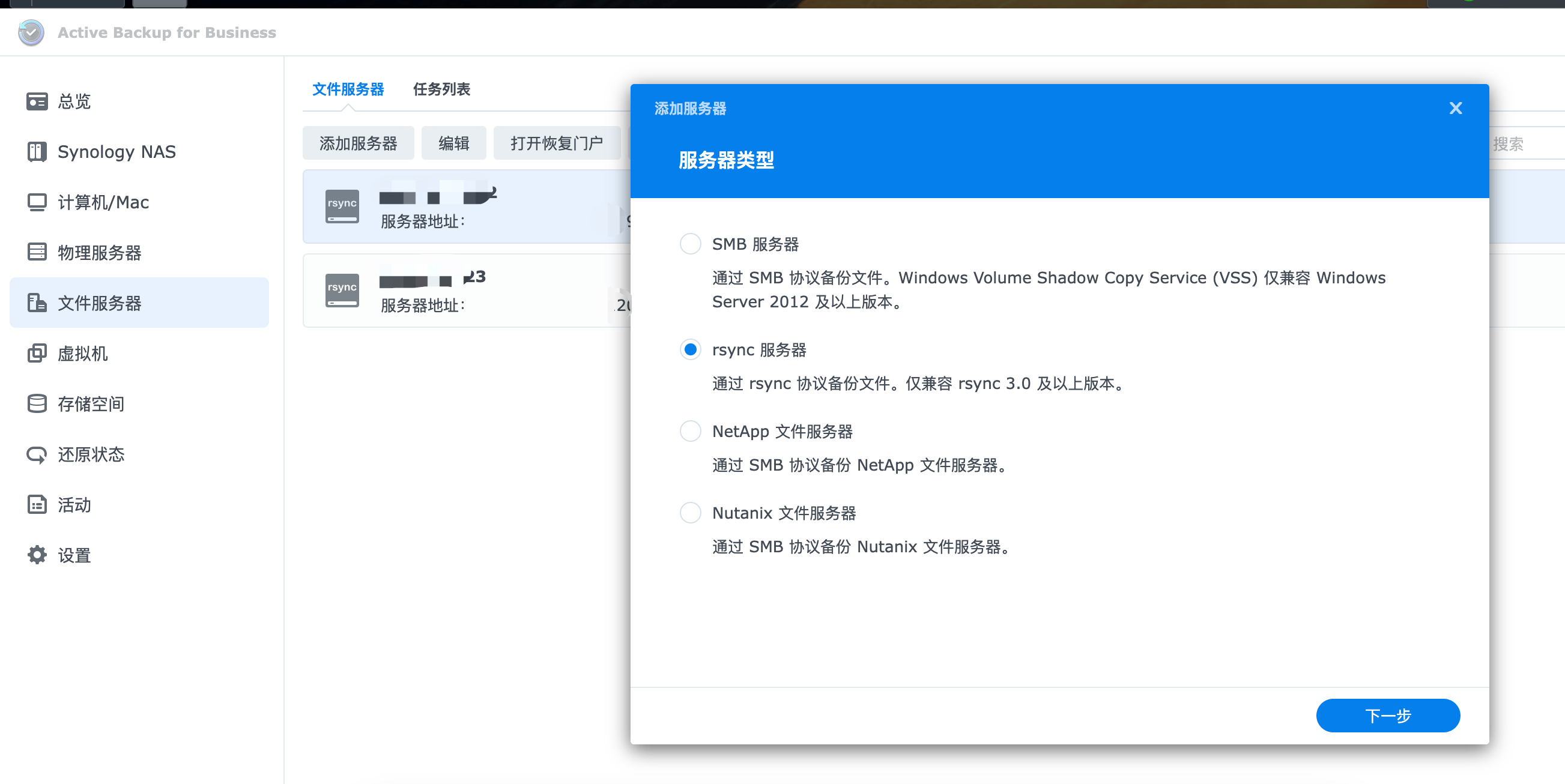Click the 服务器类型 dialog heading
This screenshot has width=1565, height=784.
pyautogui.click(x=726, y=160)
